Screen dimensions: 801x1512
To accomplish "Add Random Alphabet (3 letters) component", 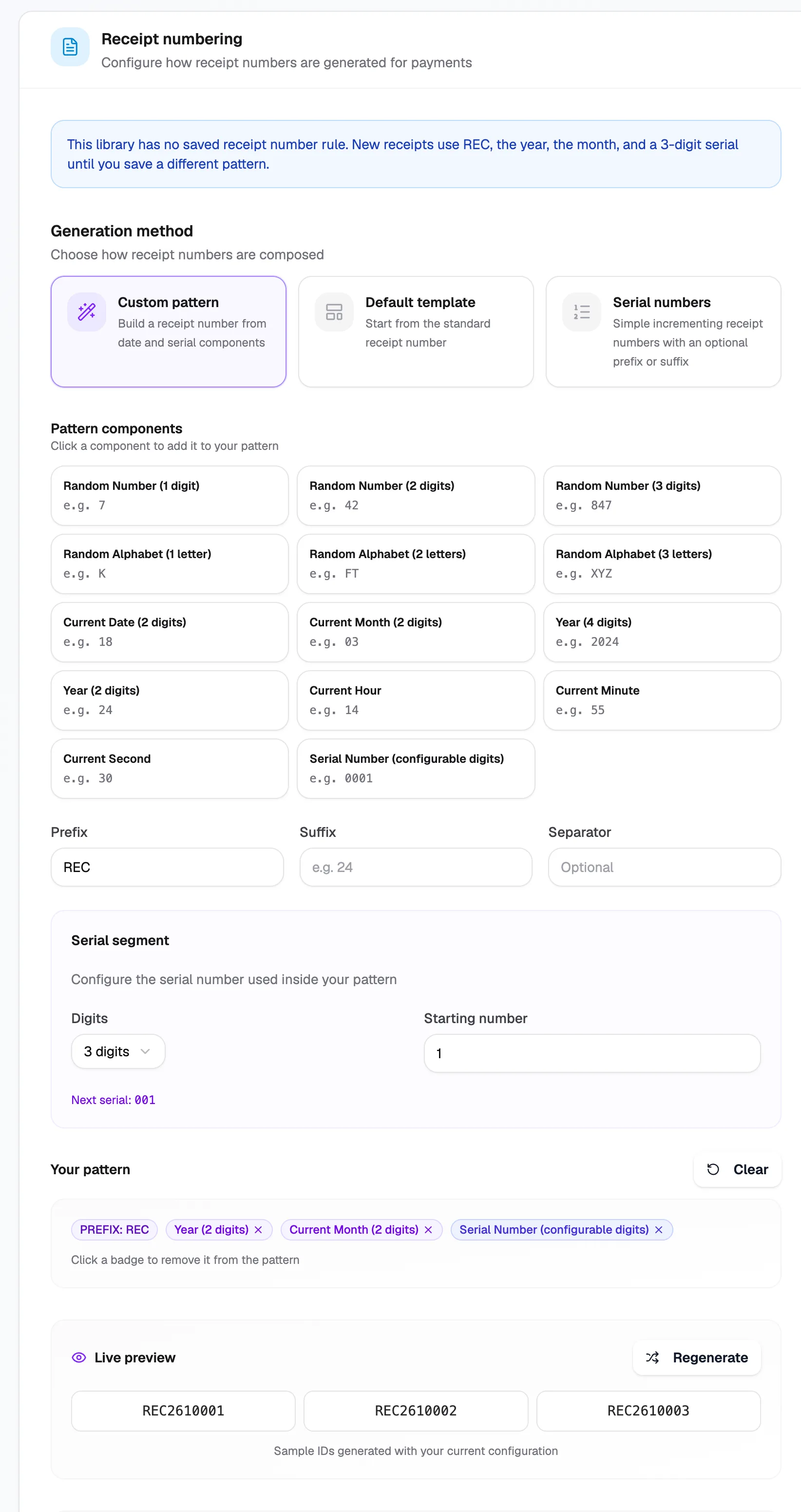I will (662, 563).
